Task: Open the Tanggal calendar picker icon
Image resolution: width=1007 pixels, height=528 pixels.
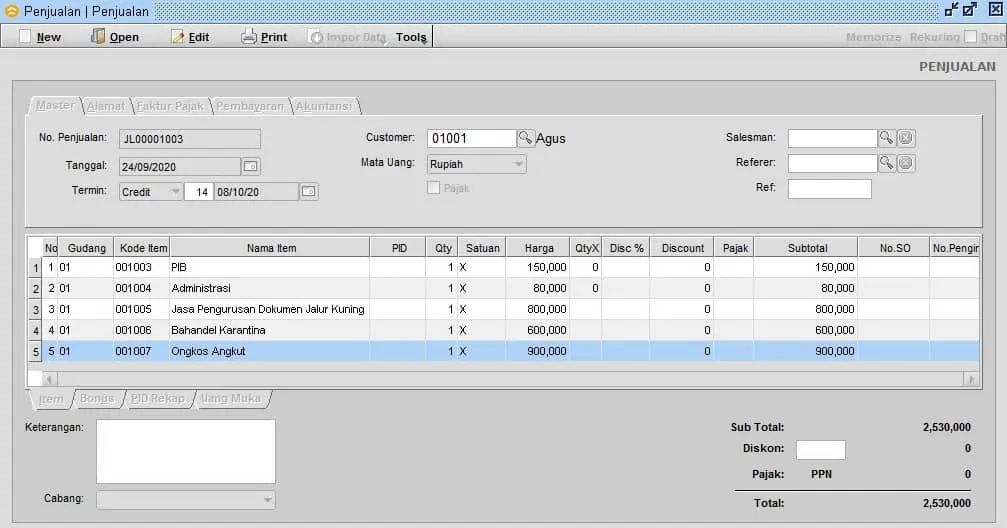Action: [250, 166]
